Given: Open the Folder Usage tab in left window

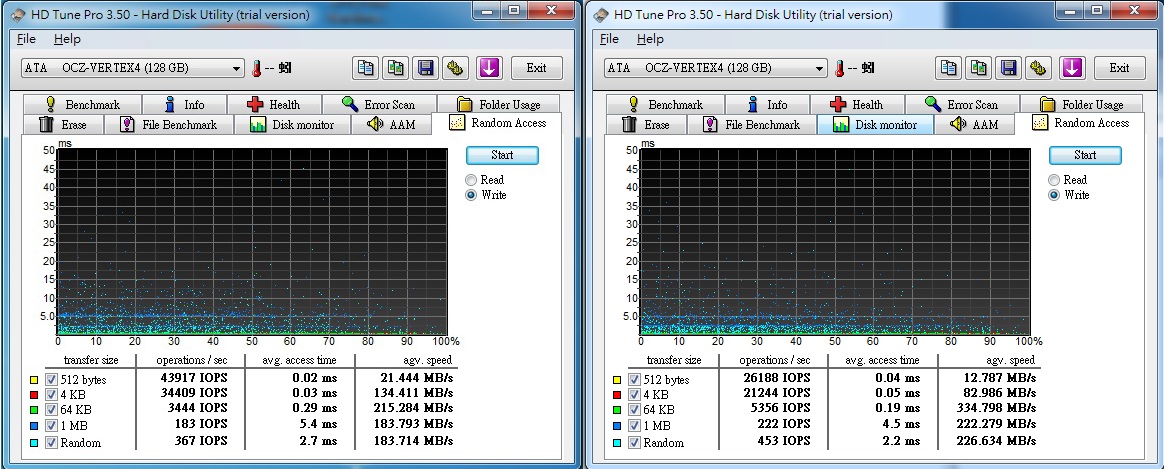Looking at the screenshot, I should click(x=499, y=105).
